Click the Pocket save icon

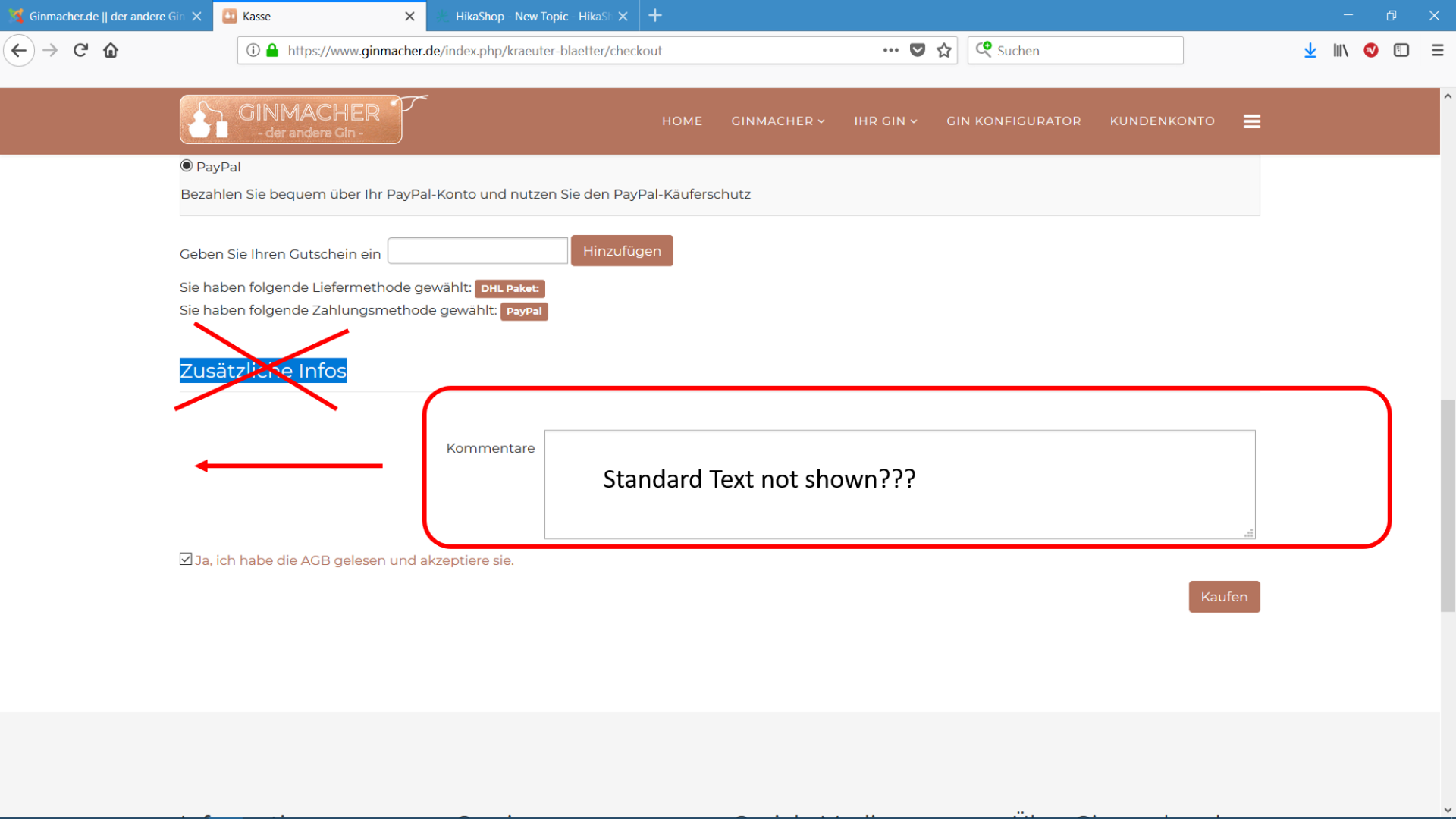point(917,51)
